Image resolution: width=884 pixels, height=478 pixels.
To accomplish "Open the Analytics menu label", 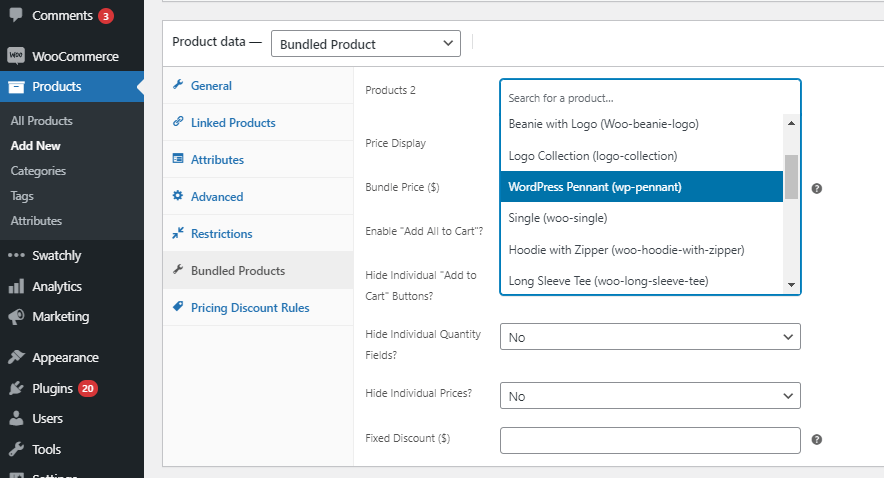I will (57, 286).
